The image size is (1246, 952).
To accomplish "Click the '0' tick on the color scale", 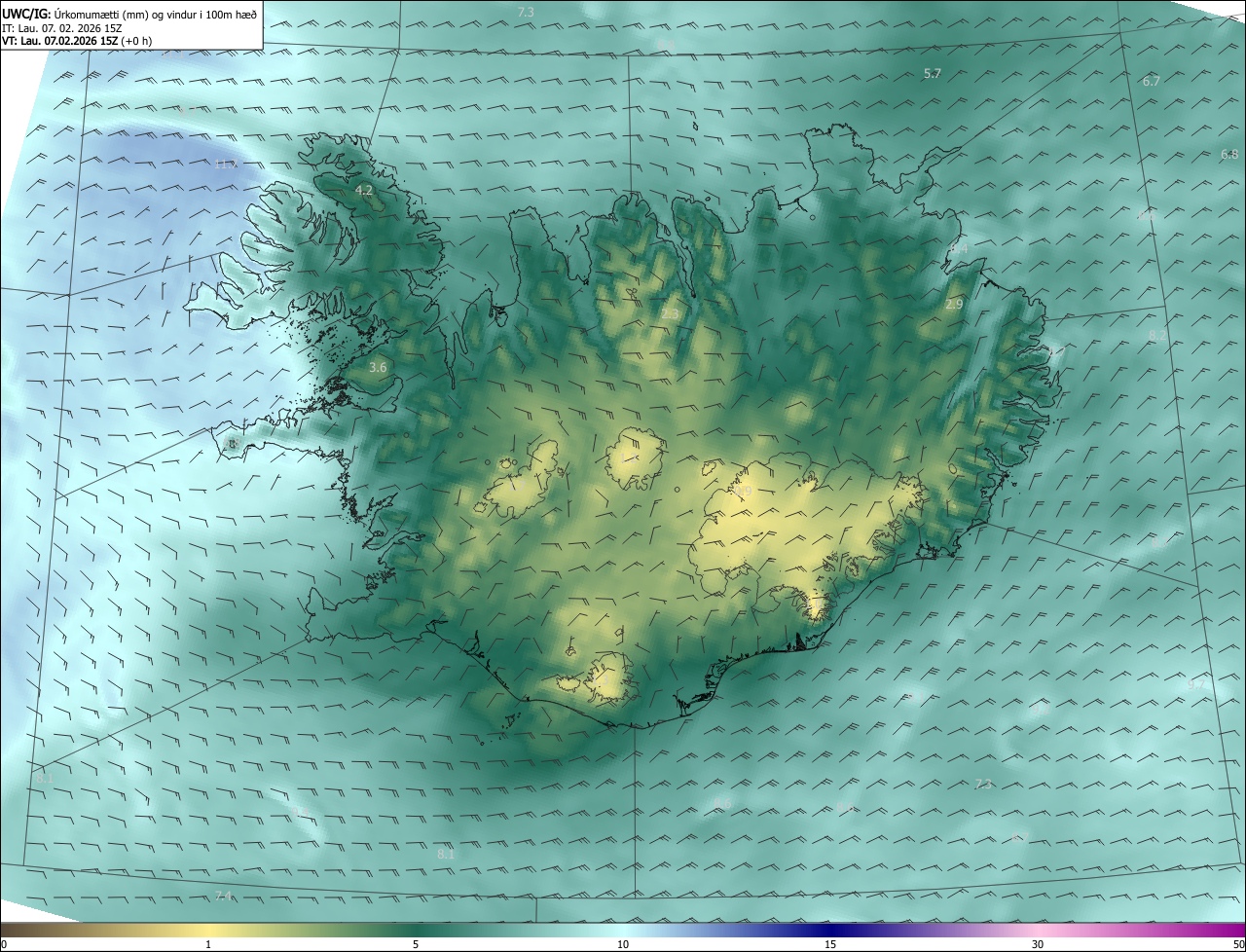I will tap(4, 945).
